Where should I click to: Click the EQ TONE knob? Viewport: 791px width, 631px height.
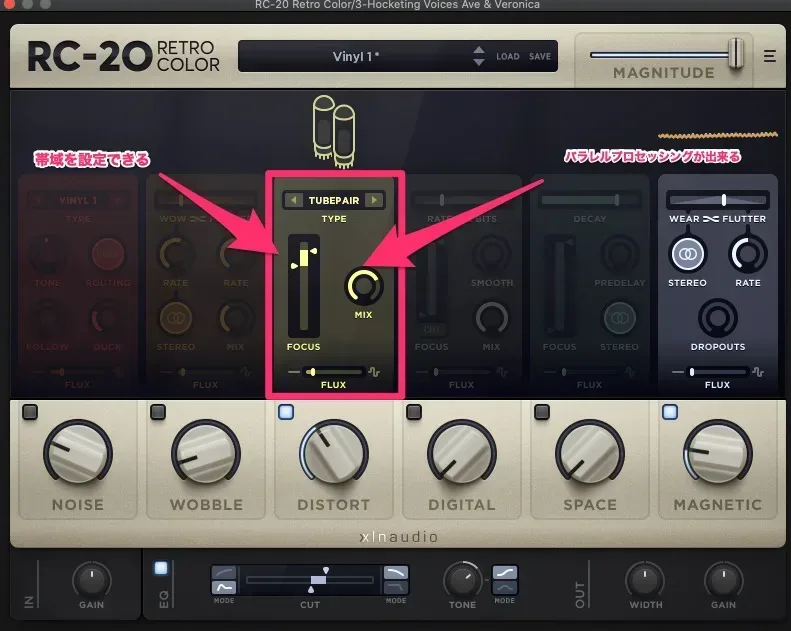coord(462,580)
